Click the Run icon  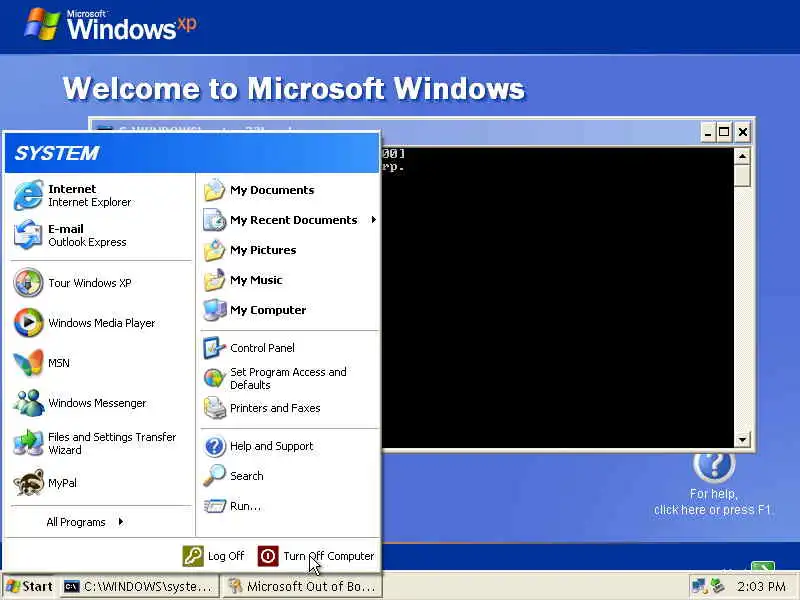click(214, 506)
